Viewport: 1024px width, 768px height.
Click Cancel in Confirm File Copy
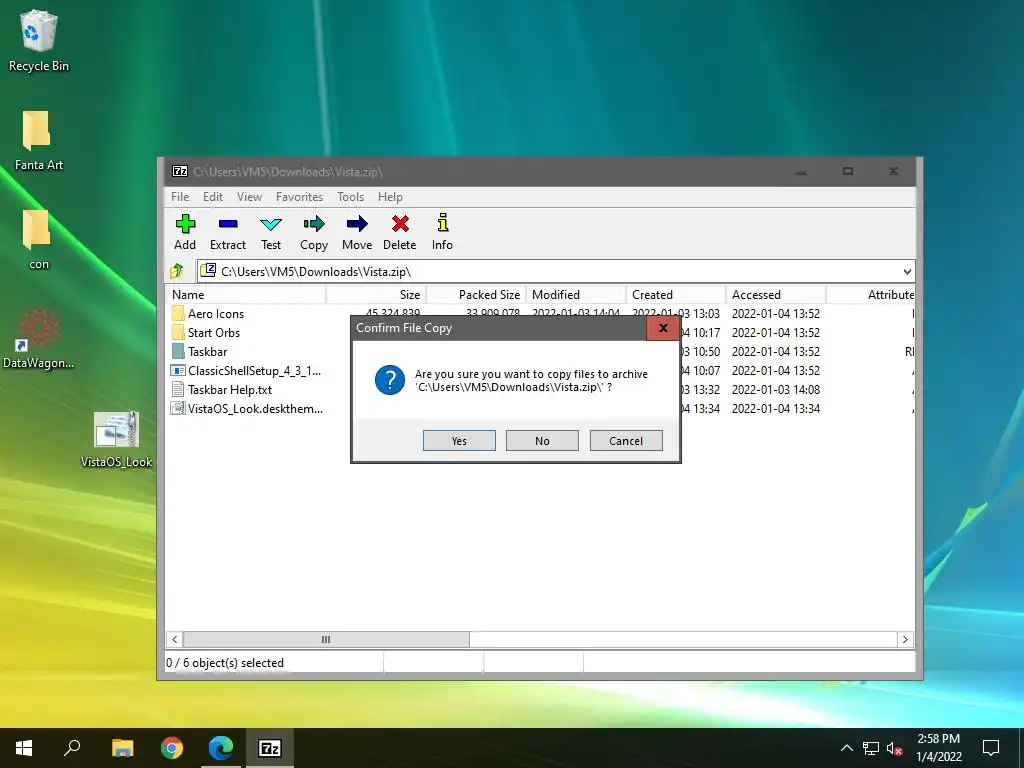626,441
